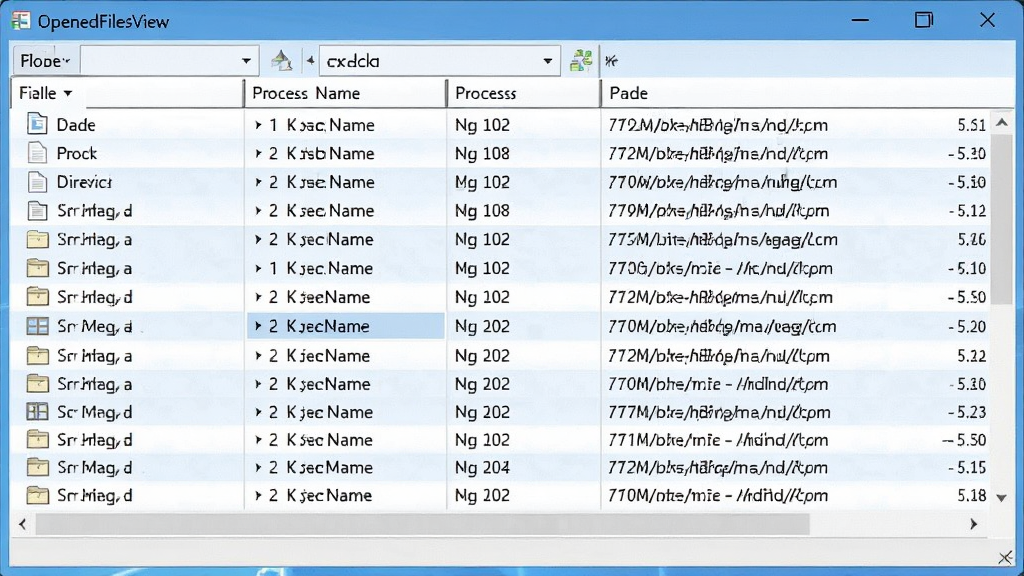1024x576 pixels.
Task: Click the horizontal scrollbar left arrow
Action: click(x=23, y=524)
